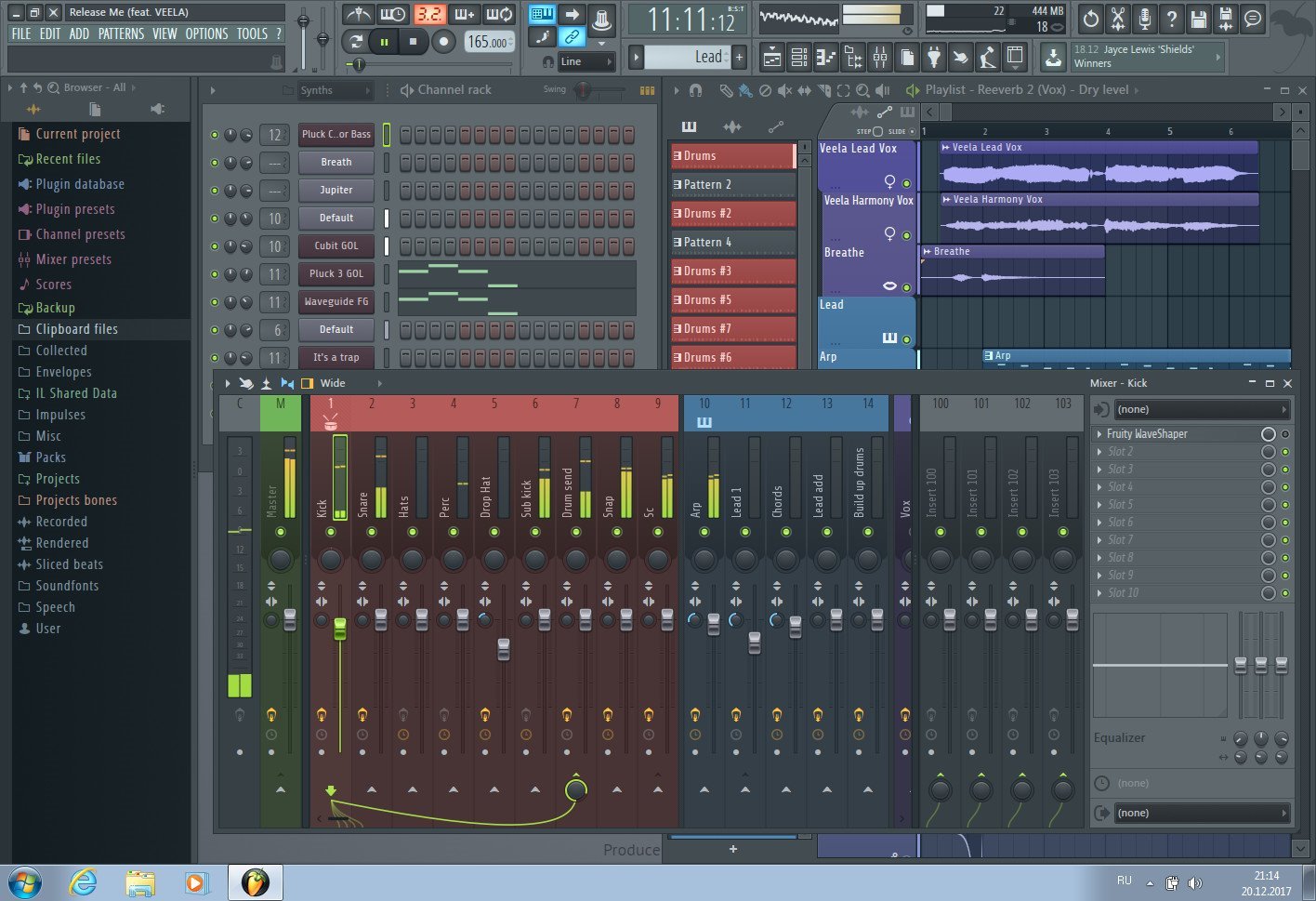Click the record button in transport
The width and height of the screenshot is (1316, 901).
[x=443, y=42]
